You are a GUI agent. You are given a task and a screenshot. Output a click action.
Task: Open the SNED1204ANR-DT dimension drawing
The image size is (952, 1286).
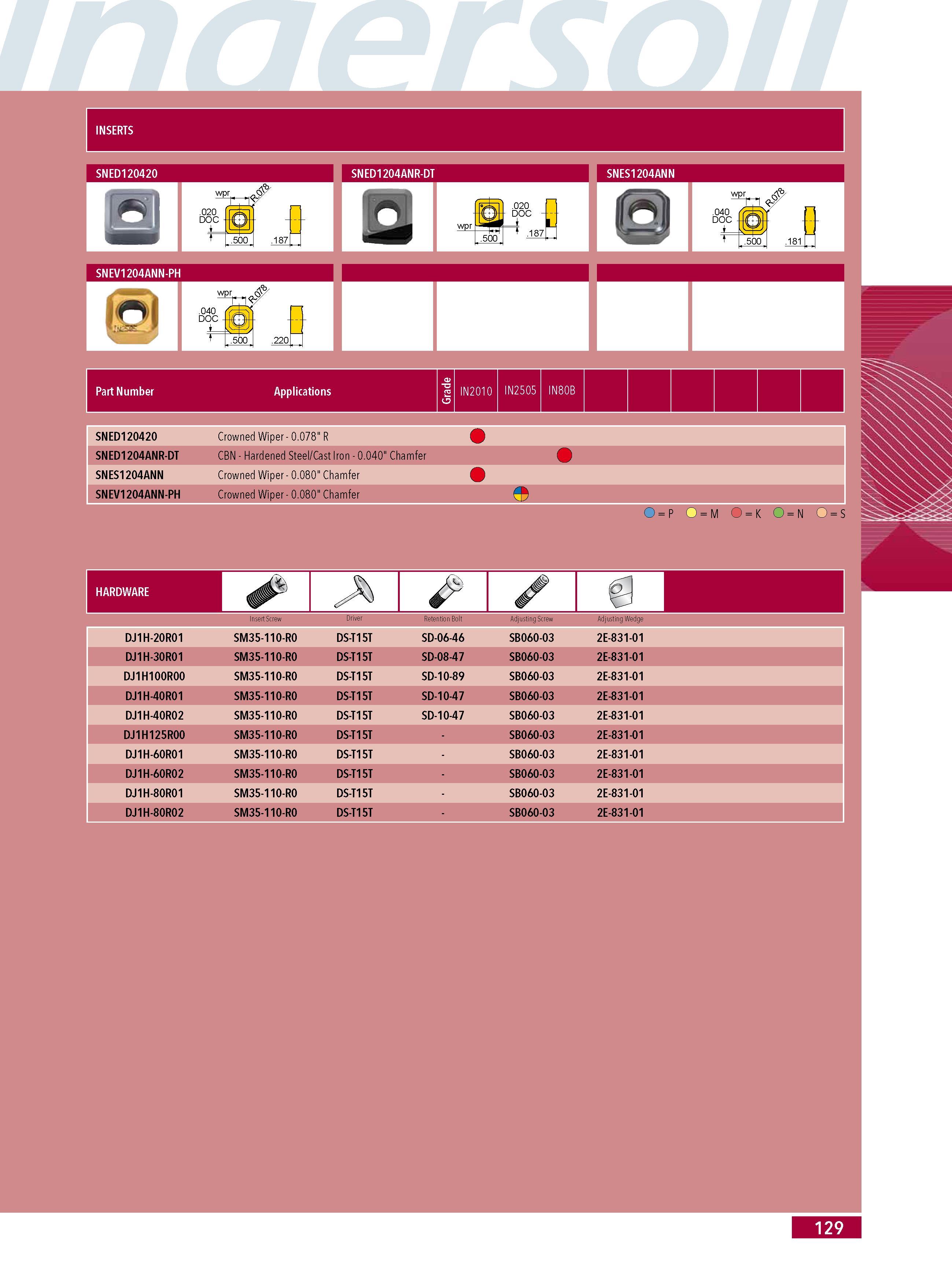pos(512,217)
